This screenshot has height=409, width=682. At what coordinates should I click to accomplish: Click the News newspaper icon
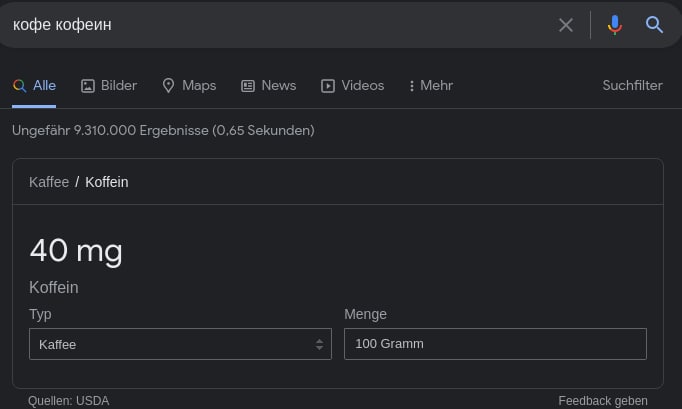point(248,86)
